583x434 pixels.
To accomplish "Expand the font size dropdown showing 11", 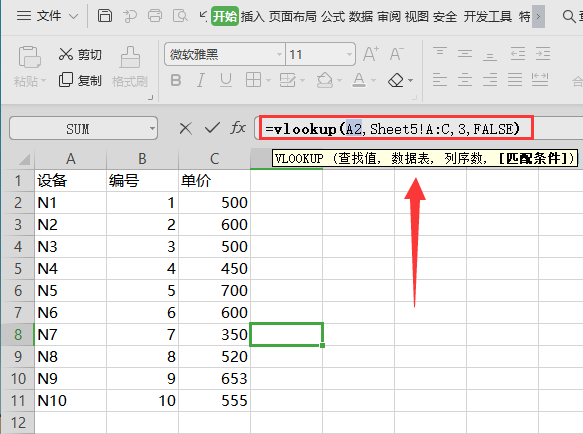I will (x=349, y=55).
